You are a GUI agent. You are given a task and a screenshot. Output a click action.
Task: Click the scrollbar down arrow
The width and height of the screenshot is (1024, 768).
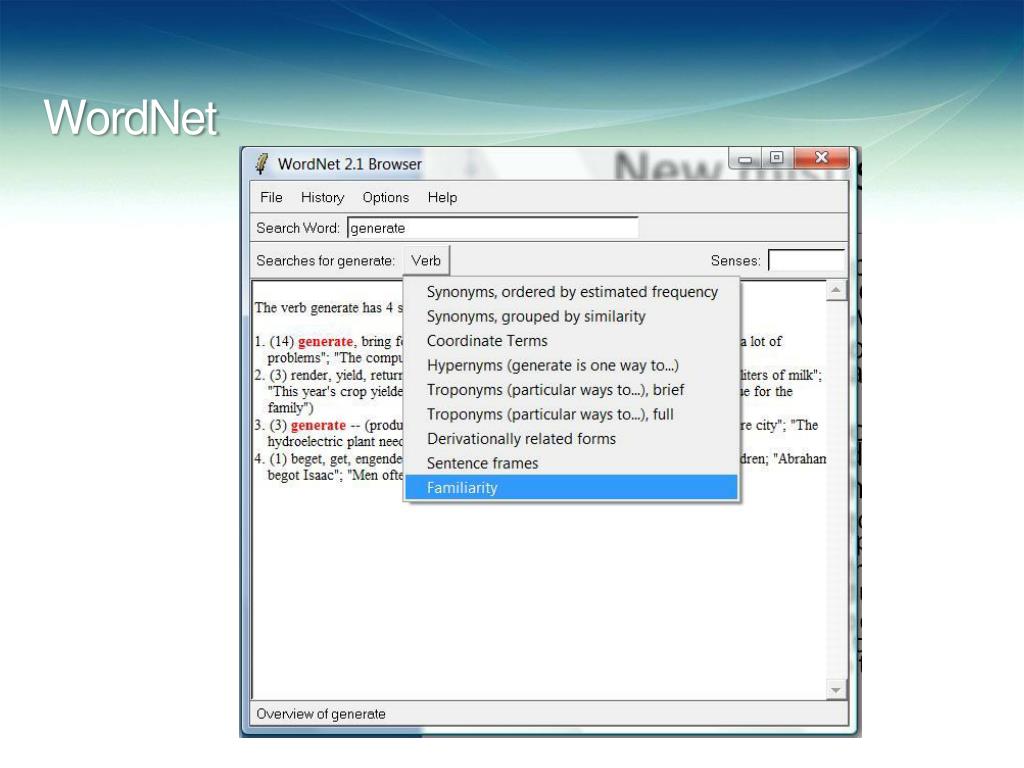pyautogui.click(x=836, y=690)
